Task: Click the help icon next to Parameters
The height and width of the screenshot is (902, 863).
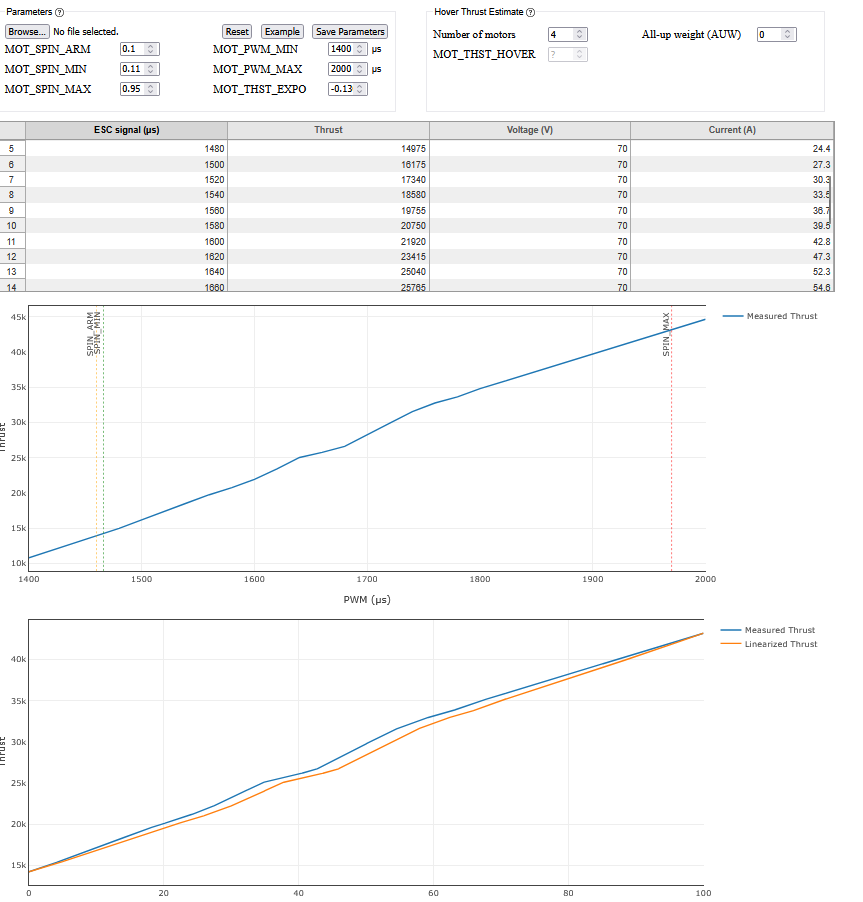Action: click(60, 12)
